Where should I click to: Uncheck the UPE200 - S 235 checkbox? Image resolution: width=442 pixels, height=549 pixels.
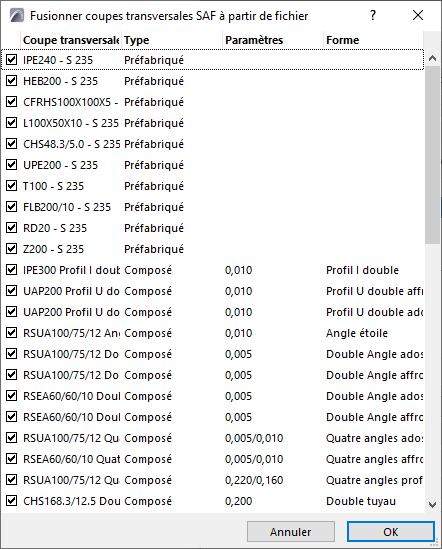pos(12,165)
